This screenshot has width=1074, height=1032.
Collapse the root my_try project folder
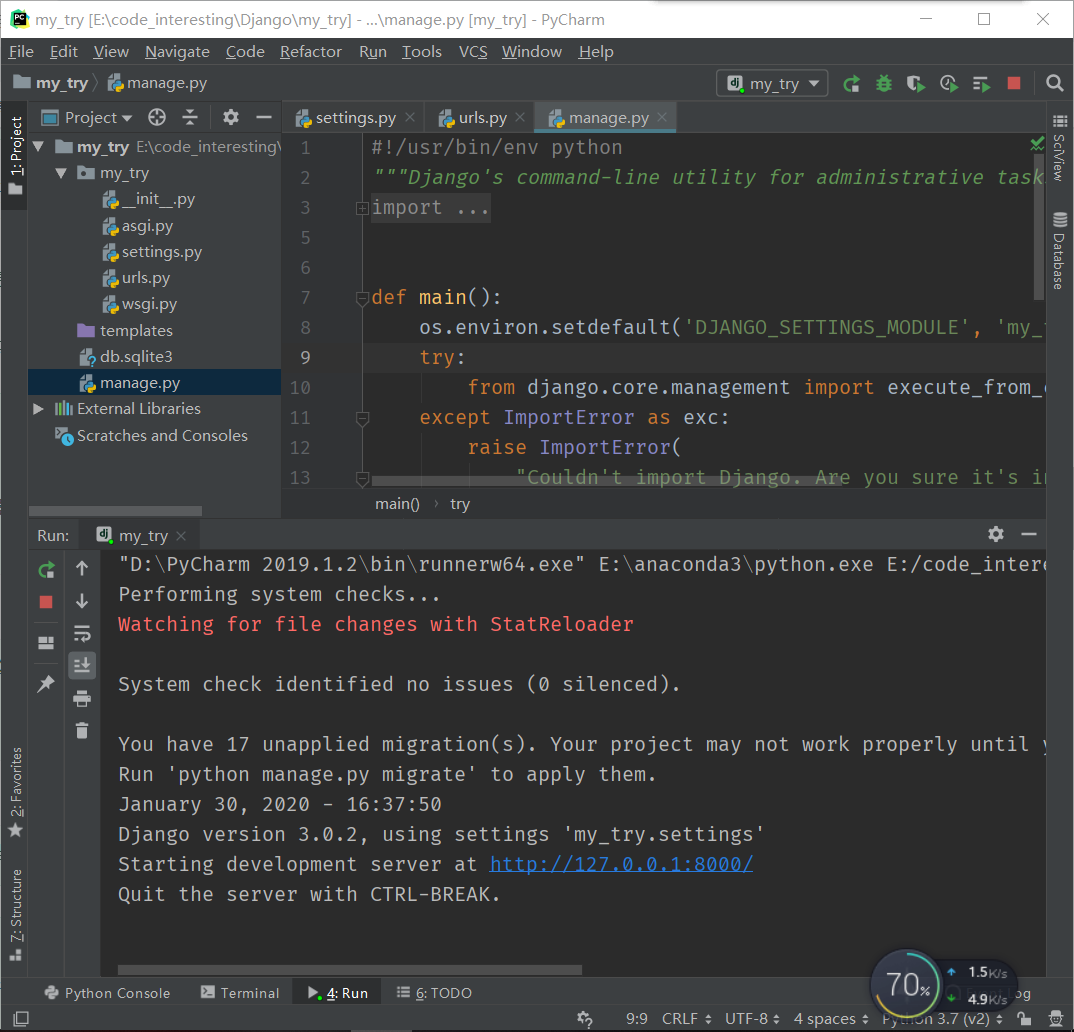point(39,147)
